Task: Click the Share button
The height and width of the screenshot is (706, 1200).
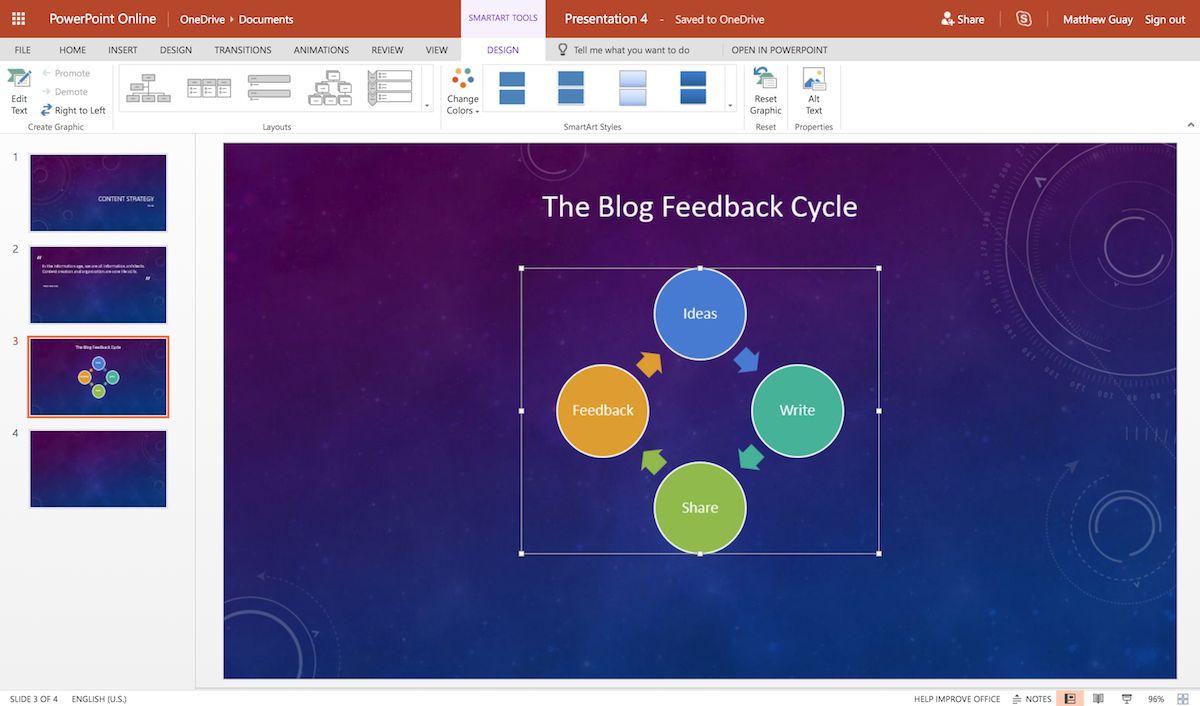Action: pos(962,19)
